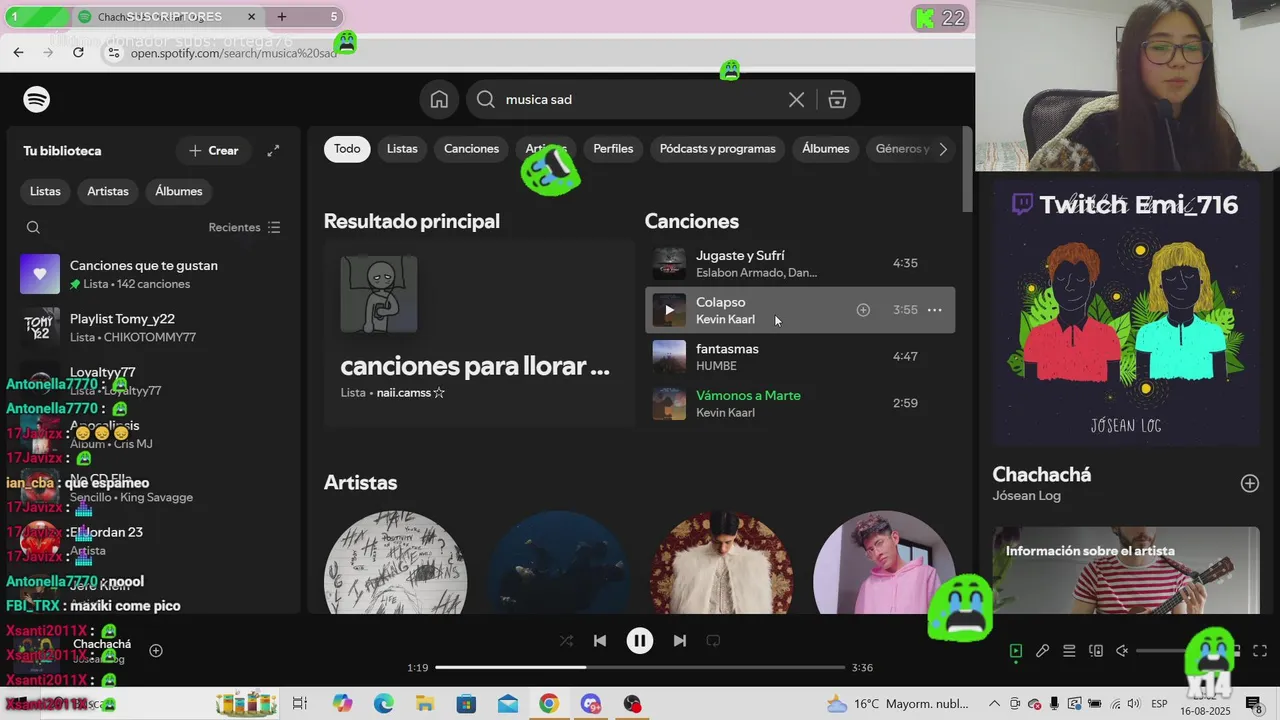Click the Spotify logo icon
The image size is (1280, 720).
(x=37, y=99)
